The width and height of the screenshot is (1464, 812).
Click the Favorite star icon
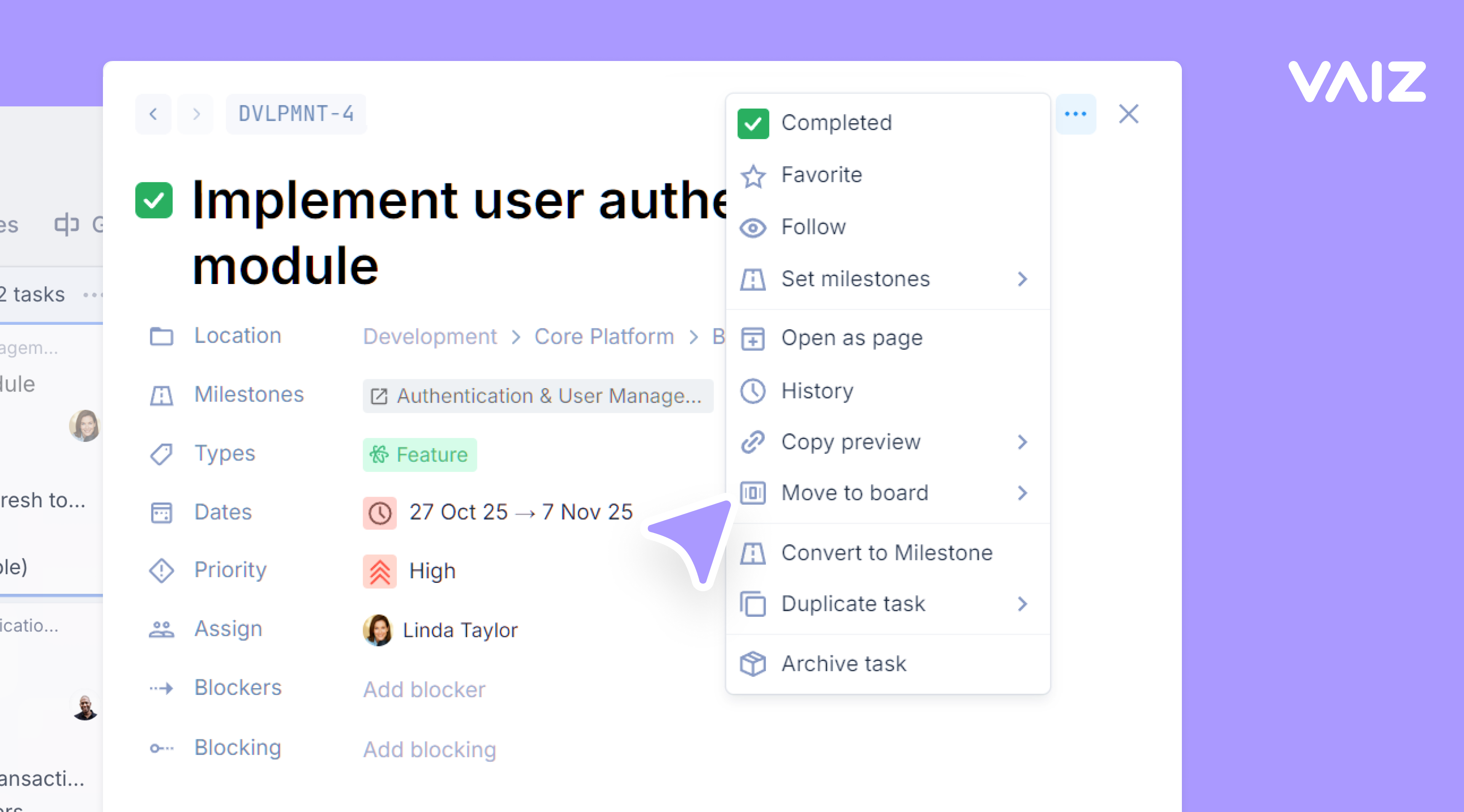[753, 176]
